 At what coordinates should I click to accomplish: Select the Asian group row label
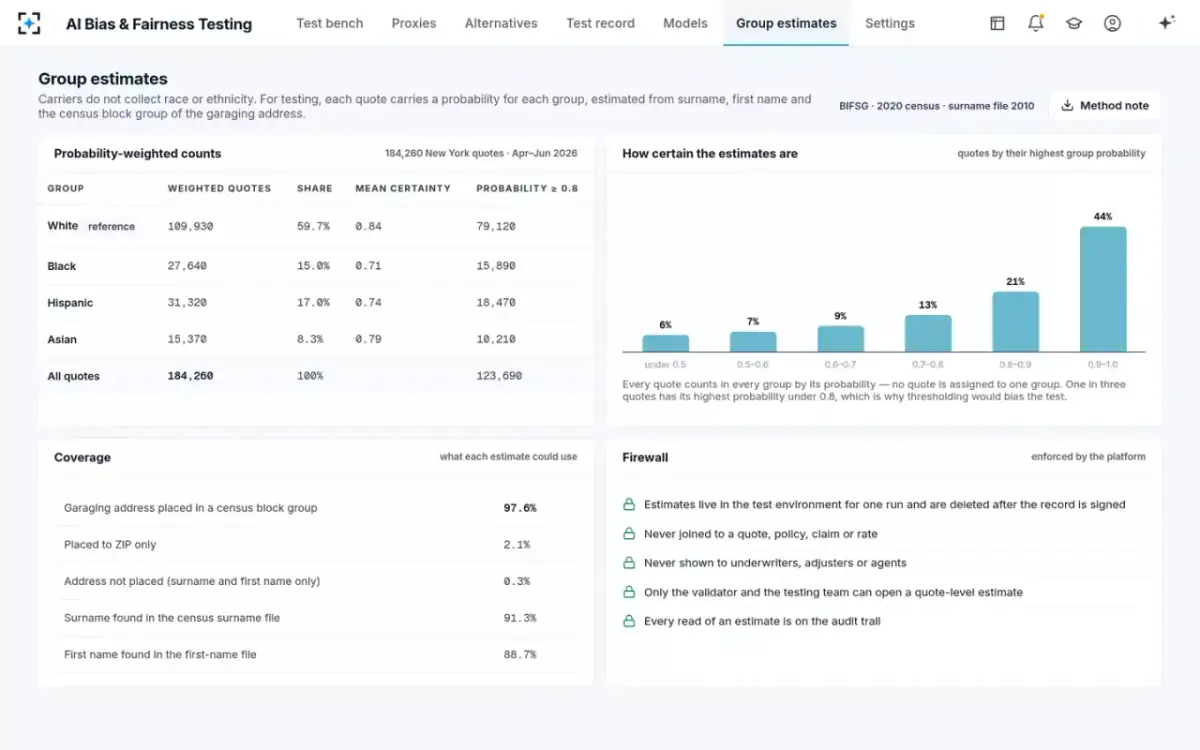tap(62, 339)
